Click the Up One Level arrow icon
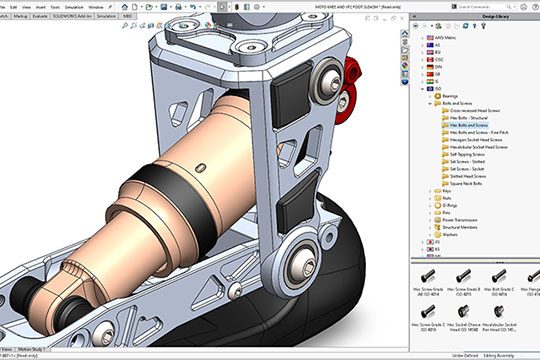The height and width of the screenshot is (360, 540). click(x=475, y=26)
